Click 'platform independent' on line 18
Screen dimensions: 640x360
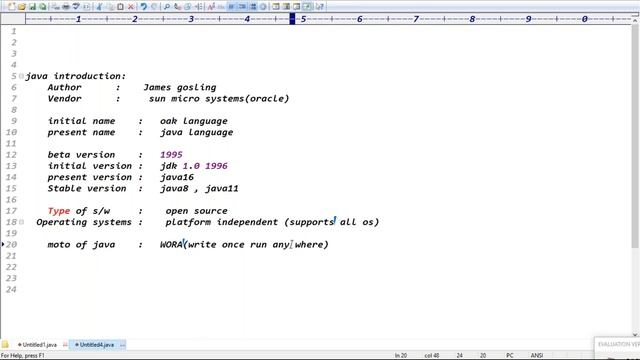coord(221,222)
